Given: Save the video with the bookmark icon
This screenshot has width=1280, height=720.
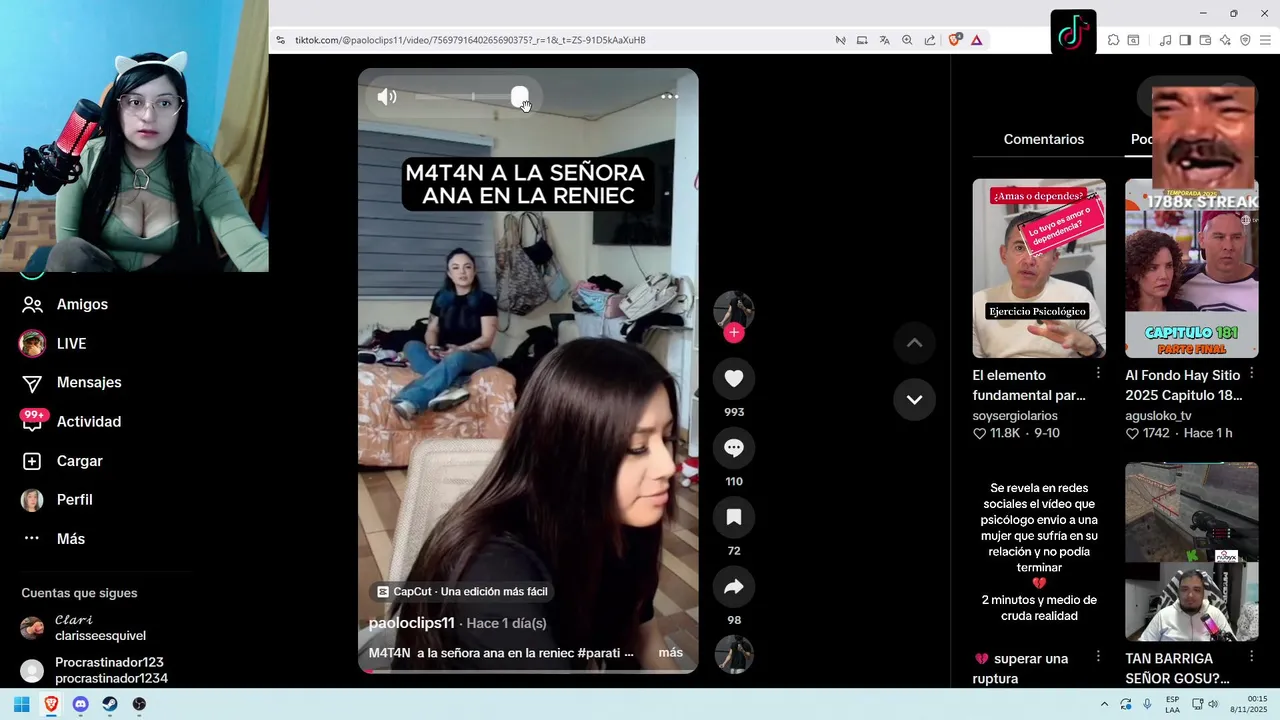Looking at the screenshot, I should (x=734, y=517).
